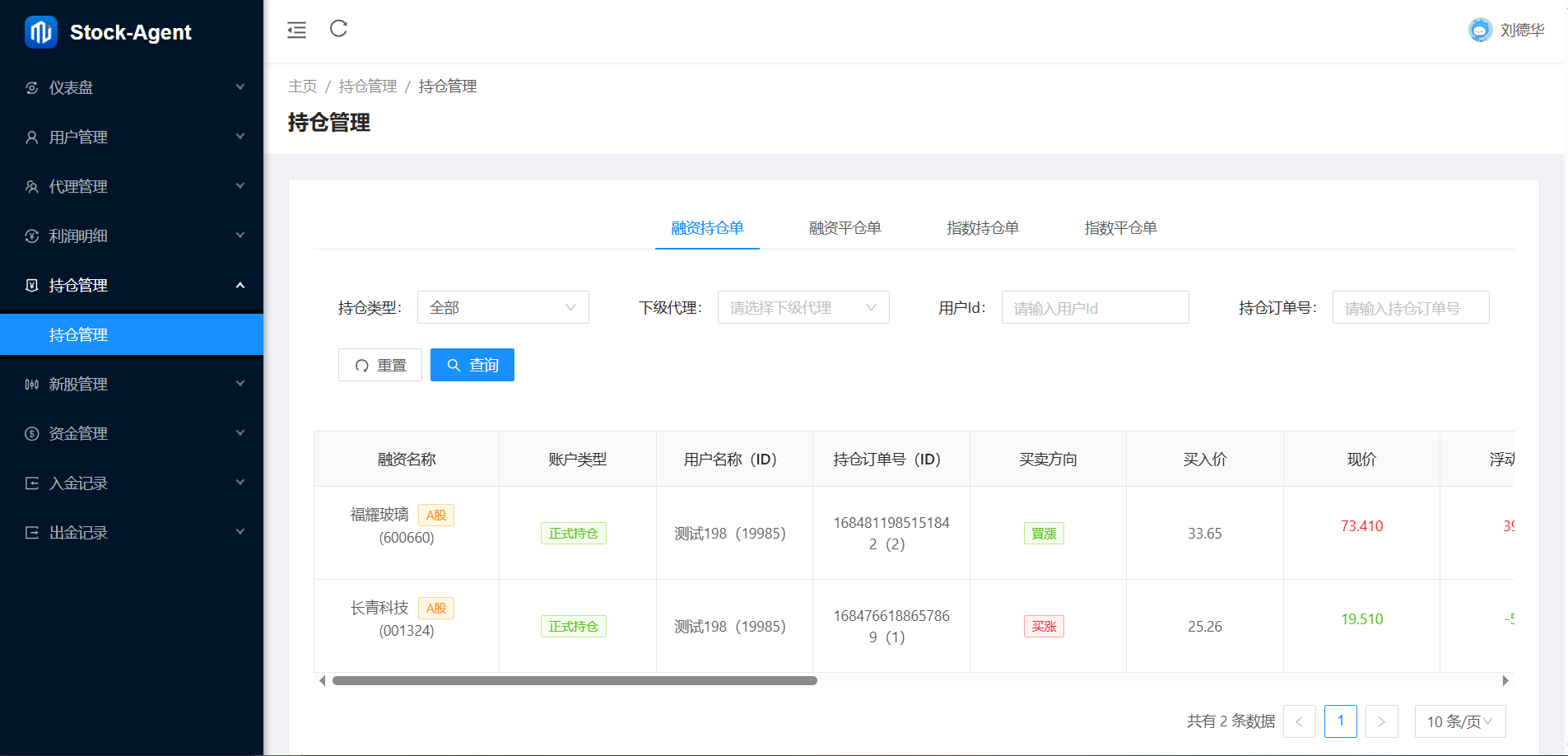Viewport: 1568px width, 756px height.
Task: Switch to the 指数持仓单 tab
Action: (x=982, y=228)
